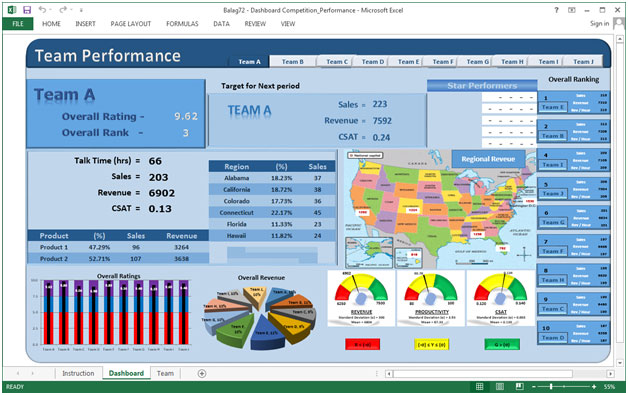Select the Team G dashboard tab

[477, 62]
